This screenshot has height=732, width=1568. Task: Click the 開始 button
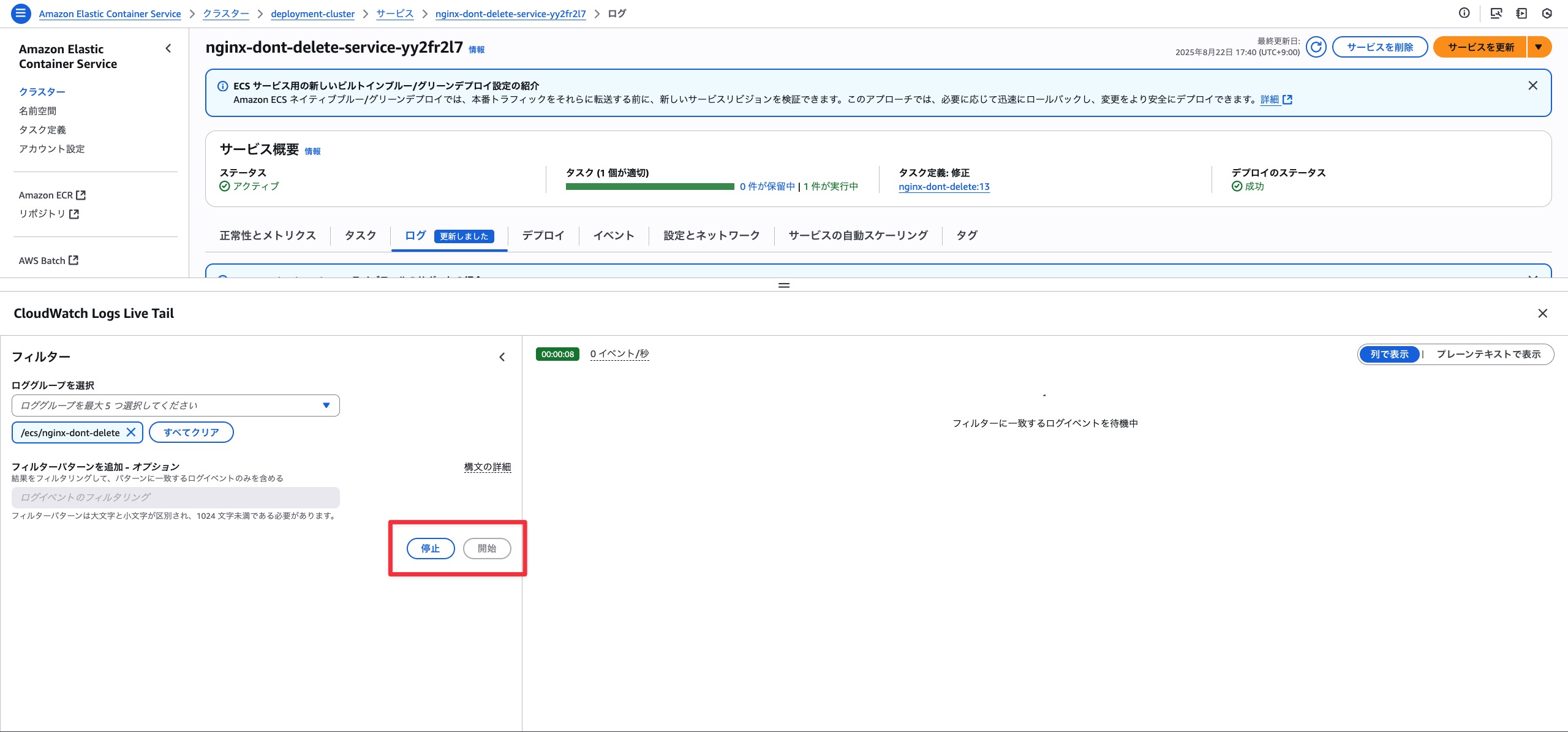click(487, 549)
